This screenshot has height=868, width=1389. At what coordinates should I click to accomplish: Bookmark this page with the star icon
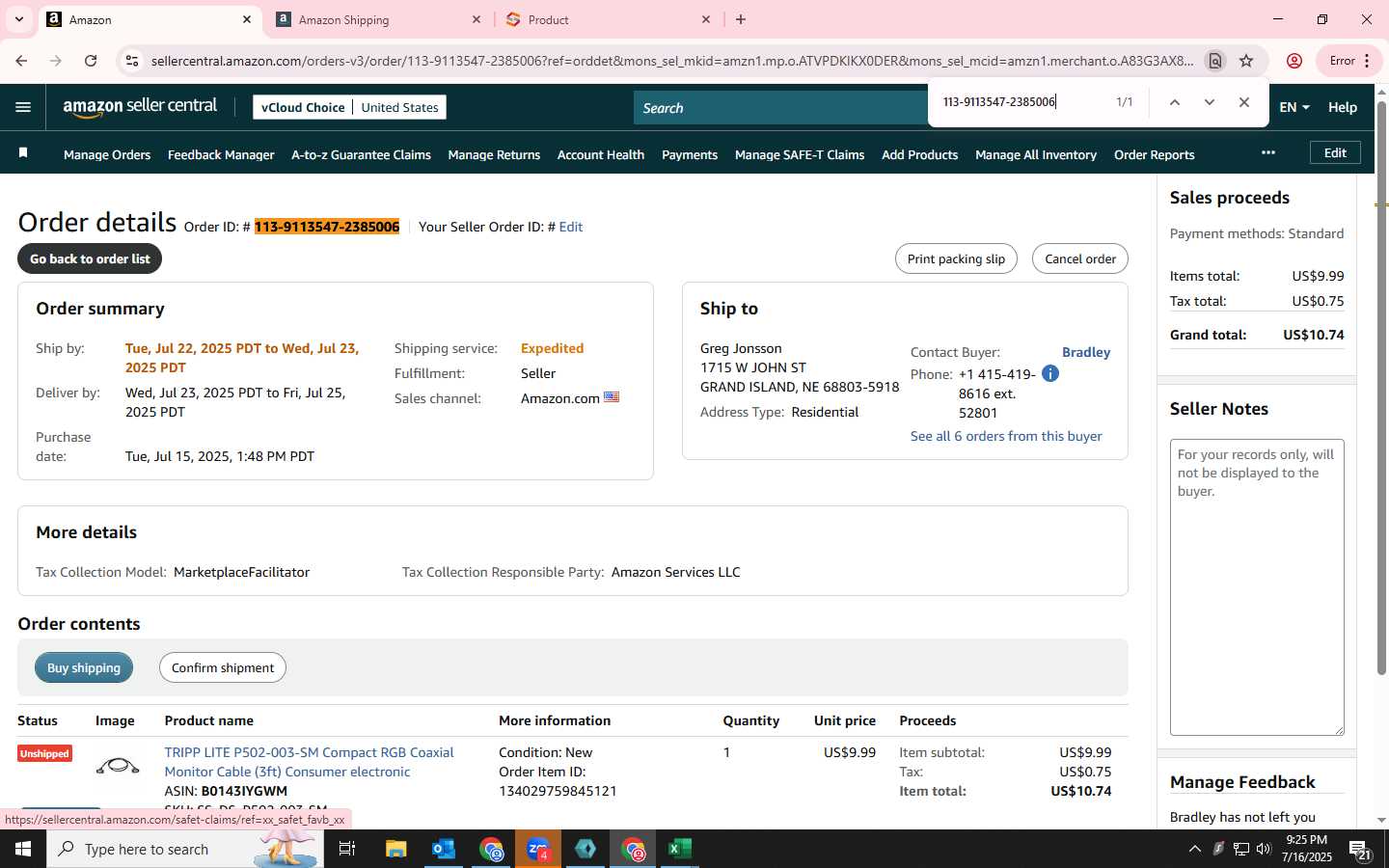tap(1246, 61)
